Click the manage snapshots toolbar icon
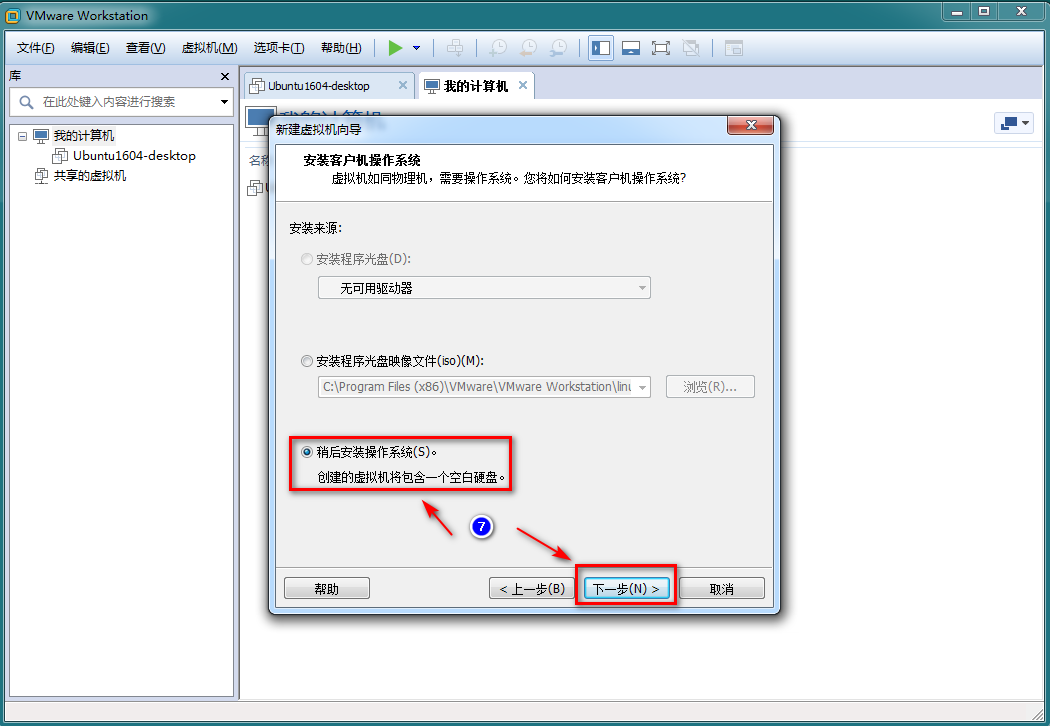The width and height of the screenshot is (1050, 726). pyautogui.click(x=557, y=48)
